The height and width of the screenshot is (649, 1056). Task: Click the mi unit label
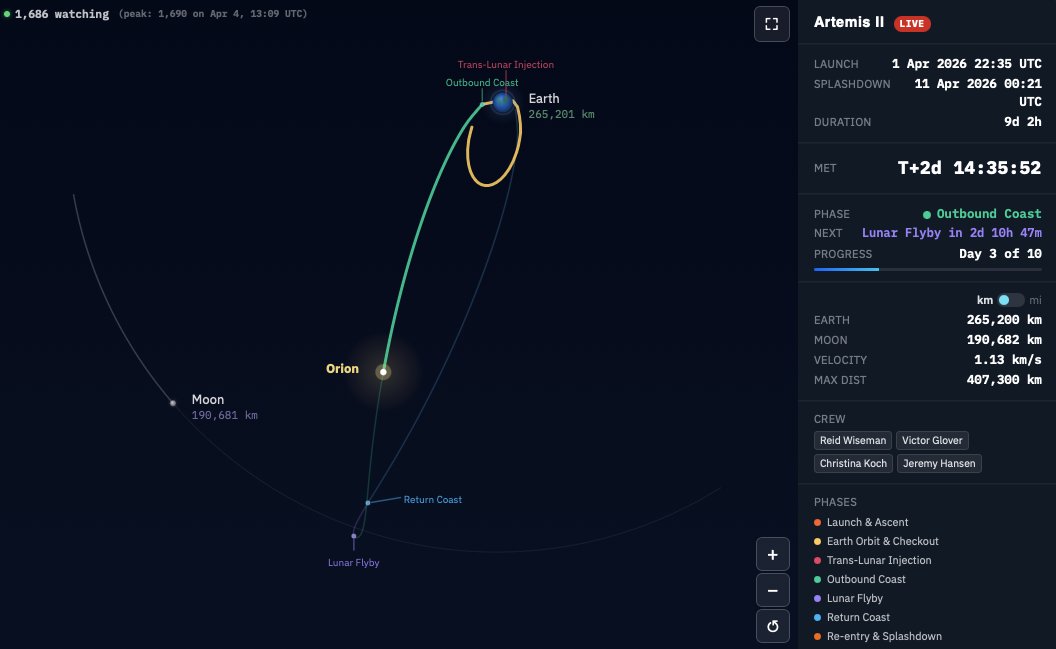point(1035,300)
